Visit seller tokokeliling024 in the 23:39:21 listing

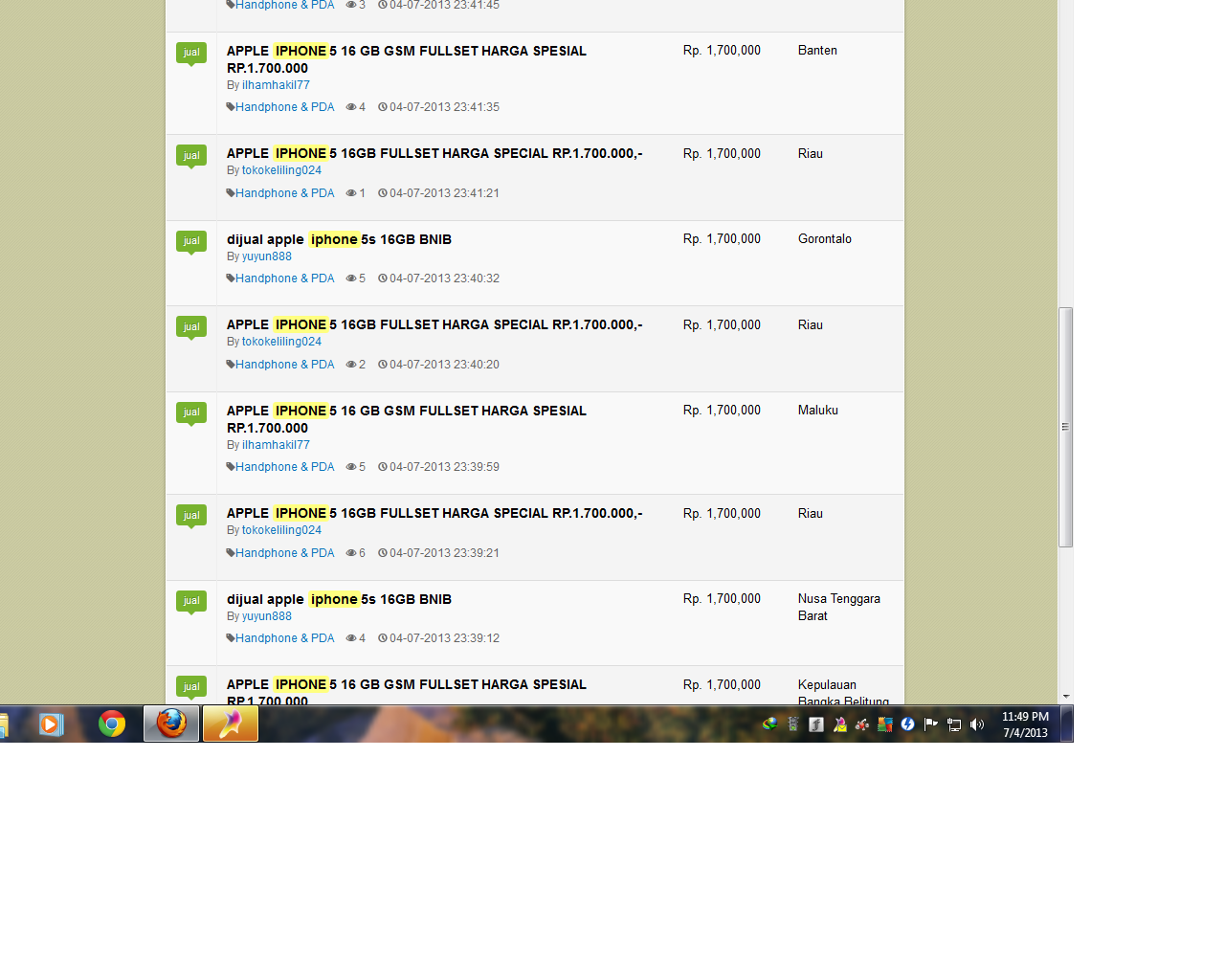click(281, 530)
